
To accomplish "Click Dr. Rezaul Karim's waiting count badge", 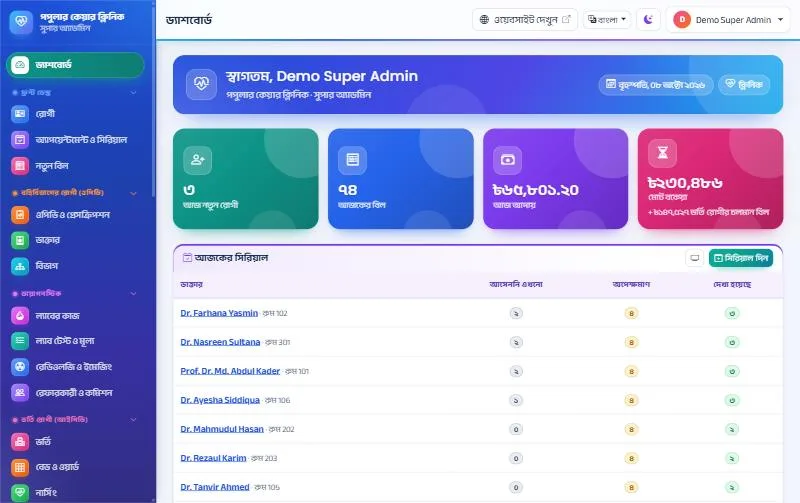I will click(x=631, y=458).
